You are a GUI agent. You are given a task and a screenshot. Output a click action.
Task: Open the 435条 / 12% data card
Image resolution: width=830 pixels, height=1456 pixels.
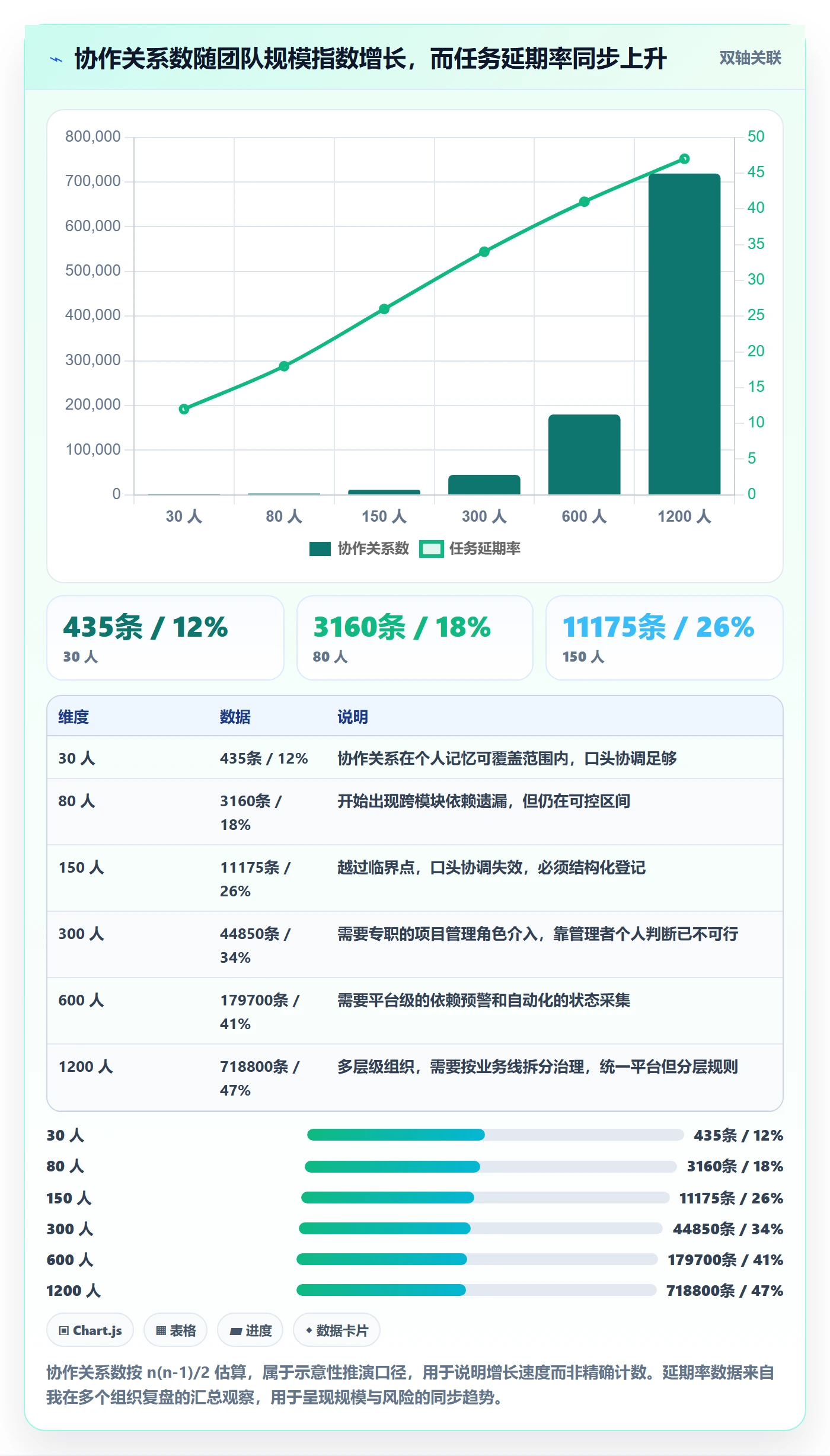[165, 638]
